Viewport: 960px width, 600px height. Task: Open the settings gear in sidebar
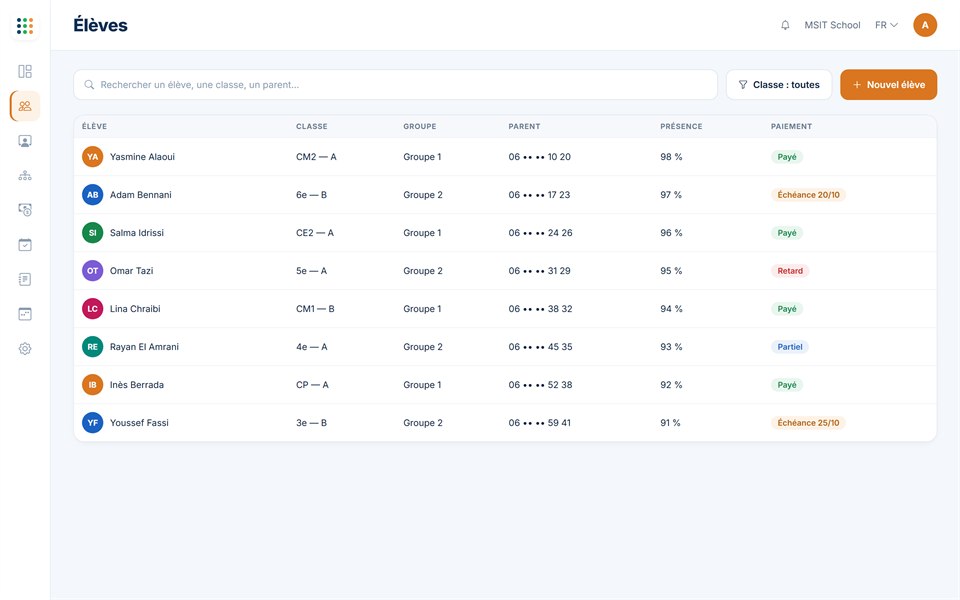click(x=25, y=349)
